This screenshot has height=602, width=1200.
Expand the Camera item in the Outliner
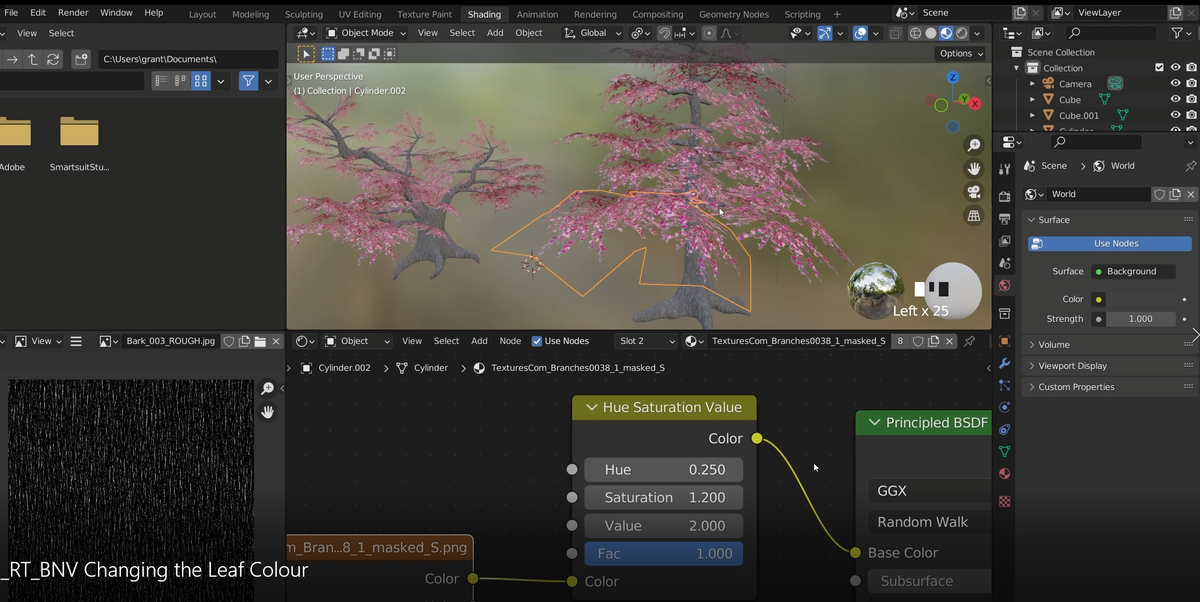[x=1031, y=84]
